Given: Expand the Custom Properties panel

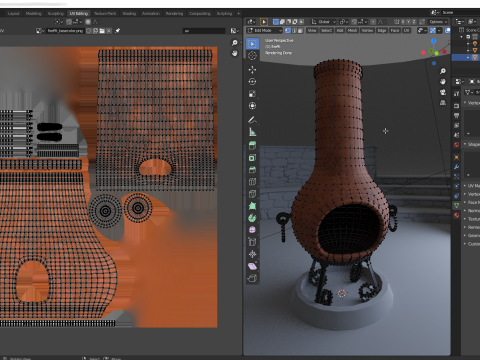Looking at the screenshot, I should 466,244.
